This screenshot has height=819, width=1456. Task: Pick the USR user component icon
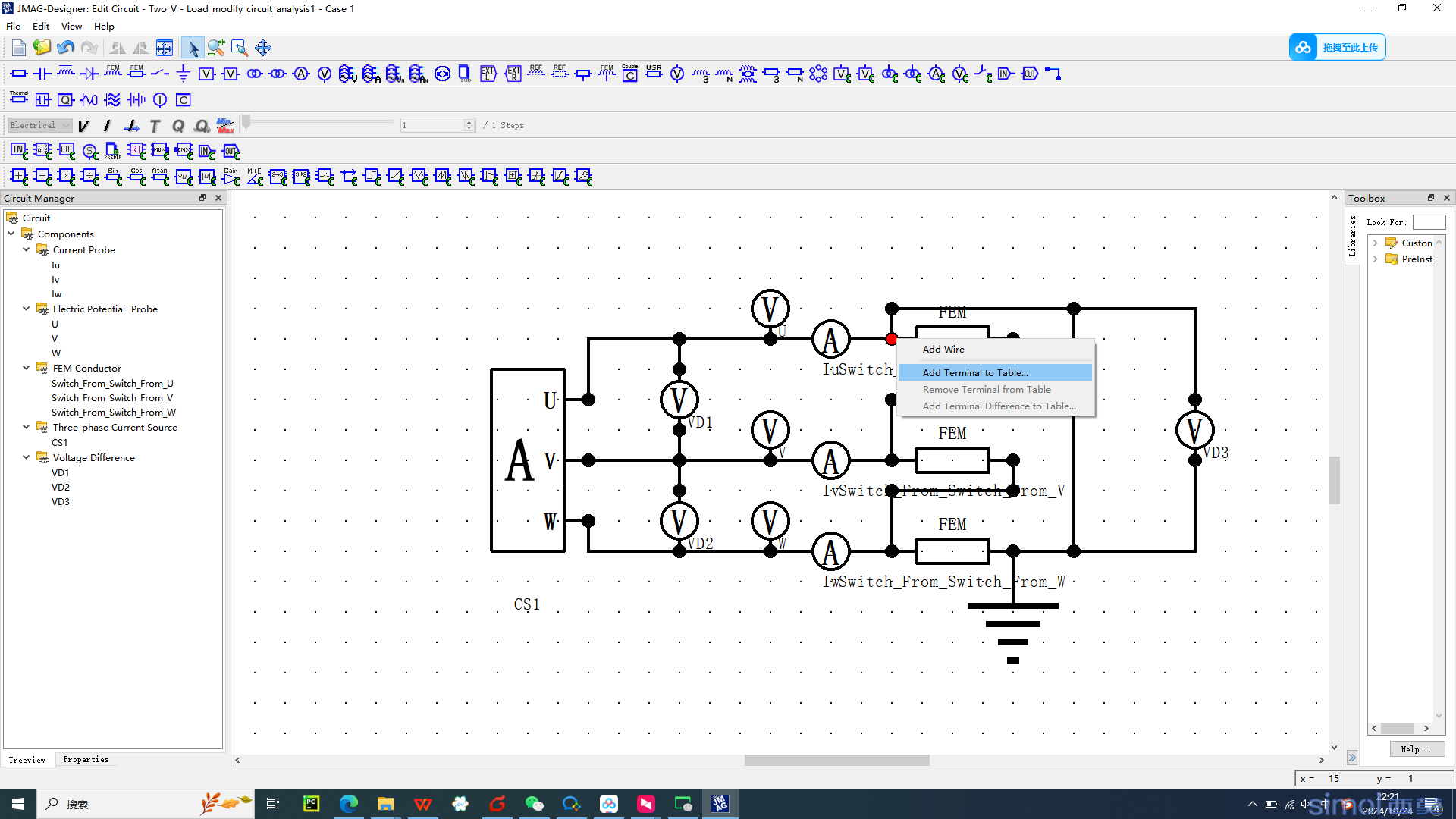coord(654,74)
